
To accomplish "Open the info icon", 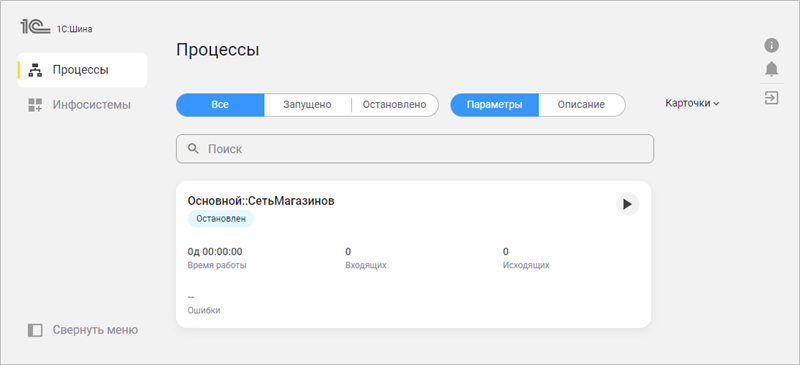I will (x=771, y=45).
